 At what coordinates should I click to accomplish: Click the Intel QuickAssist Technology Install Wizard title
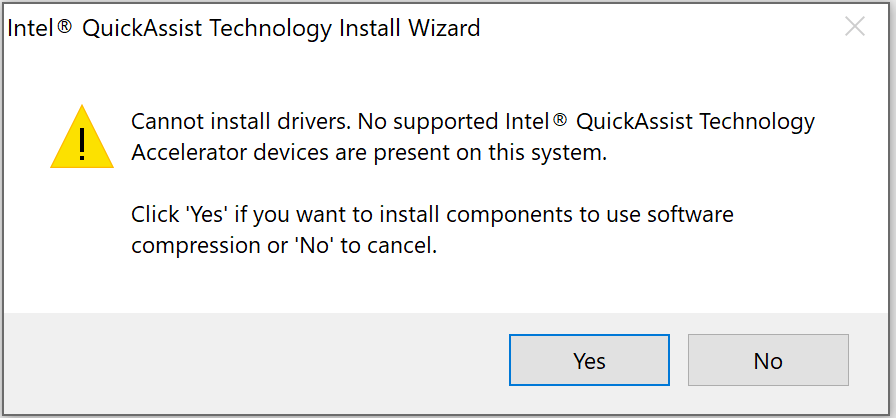pyautogui.click(x=244, y=28)
